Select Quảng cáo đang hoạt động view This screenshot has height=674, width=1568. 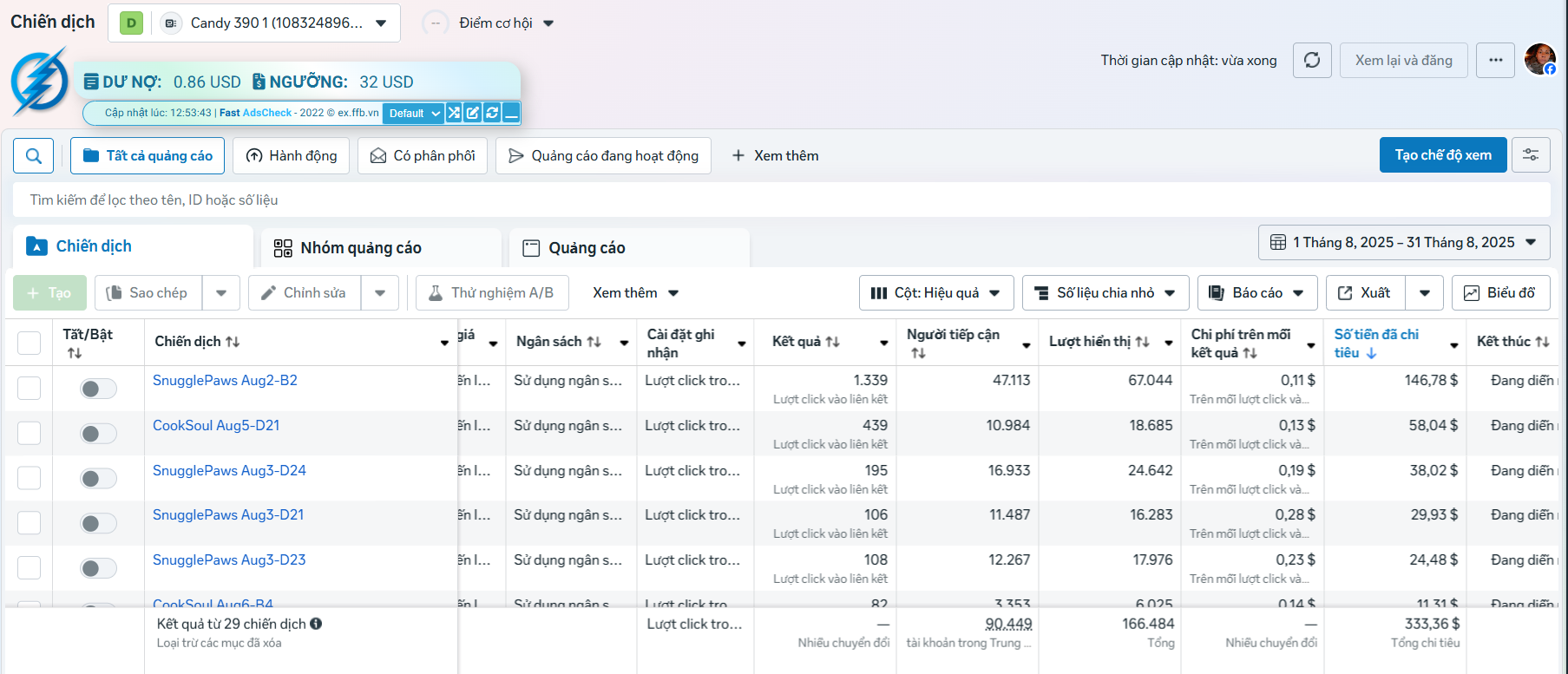coord(603,156)
